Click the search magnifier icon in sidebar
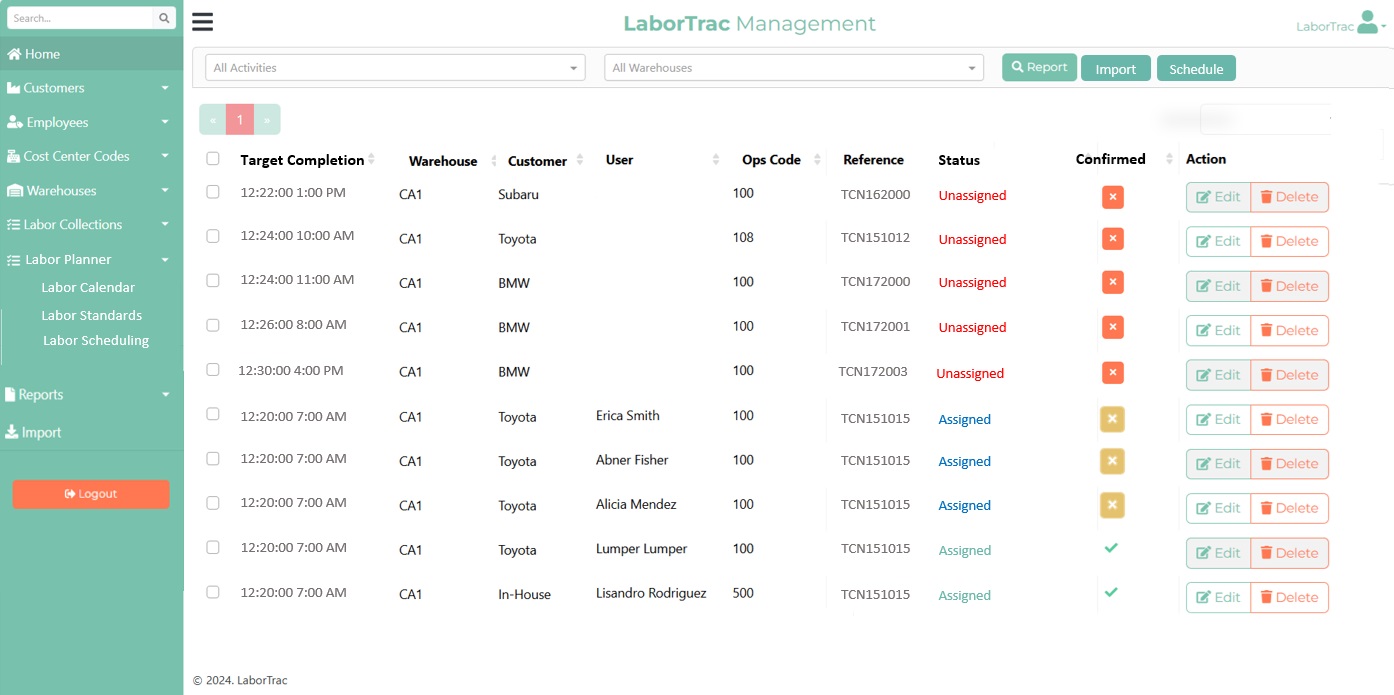 coord(164,18)
